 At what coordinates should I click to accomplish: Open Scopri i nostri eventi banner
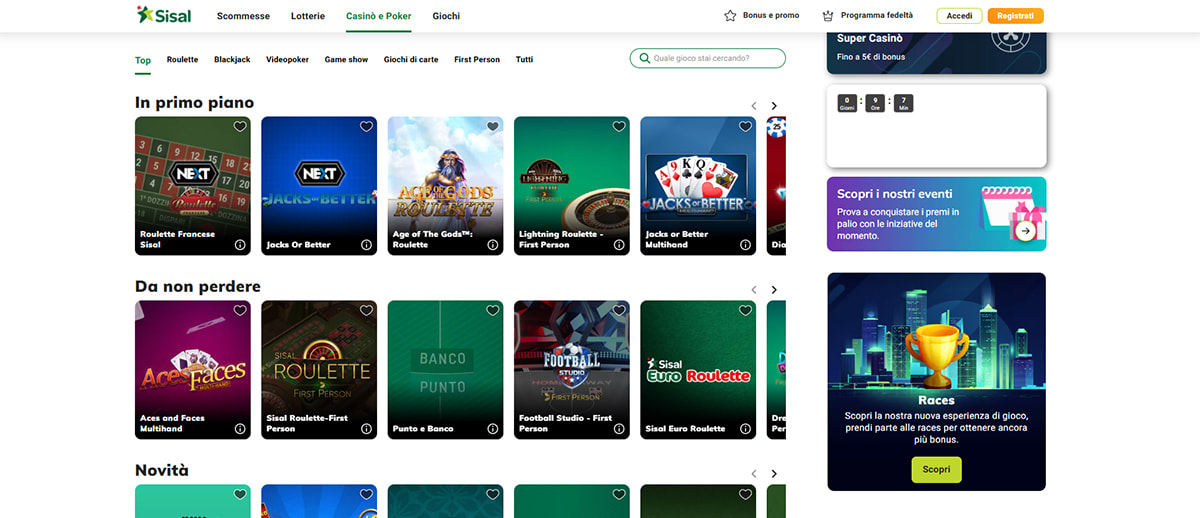coord(937,214)
